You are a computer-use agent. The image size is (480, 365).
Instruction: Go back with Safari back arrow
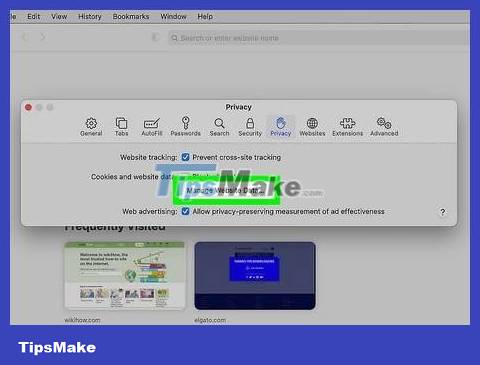(x=25, y=37)
